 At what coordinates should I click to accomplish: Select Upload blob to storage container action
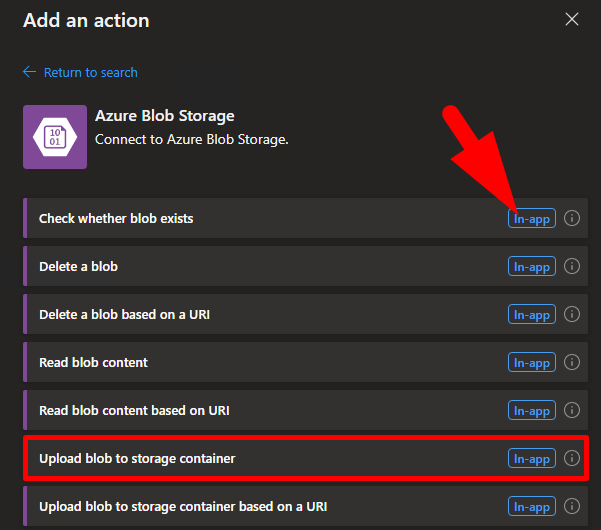[x=137, y=458]
